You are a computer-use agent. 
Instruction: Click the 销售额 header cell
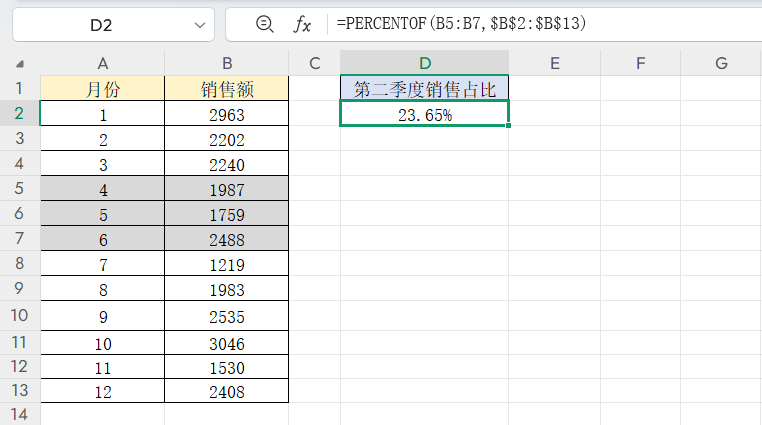(x=226, y=89)
